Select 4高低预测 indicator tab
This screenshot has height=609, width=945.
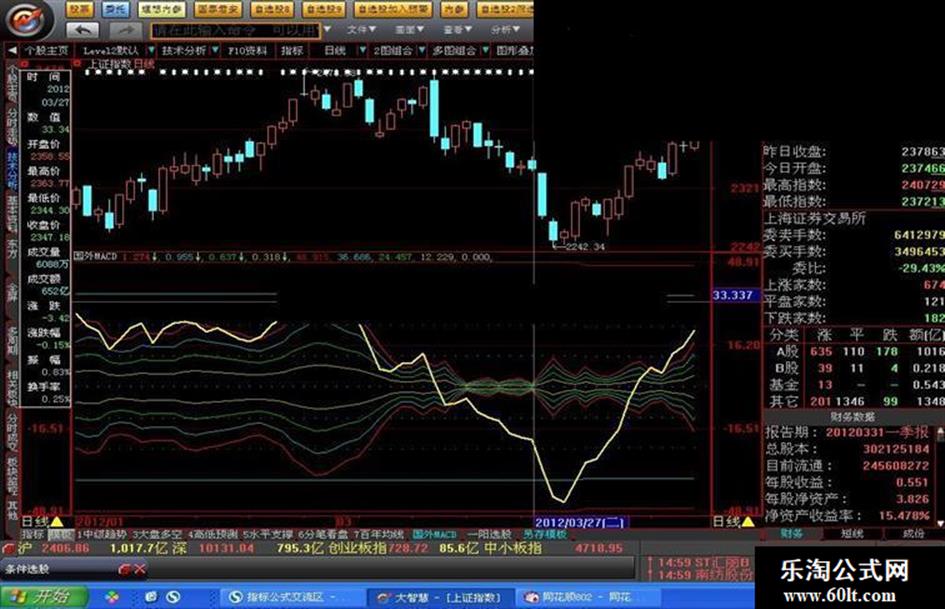tap(213, 534)
